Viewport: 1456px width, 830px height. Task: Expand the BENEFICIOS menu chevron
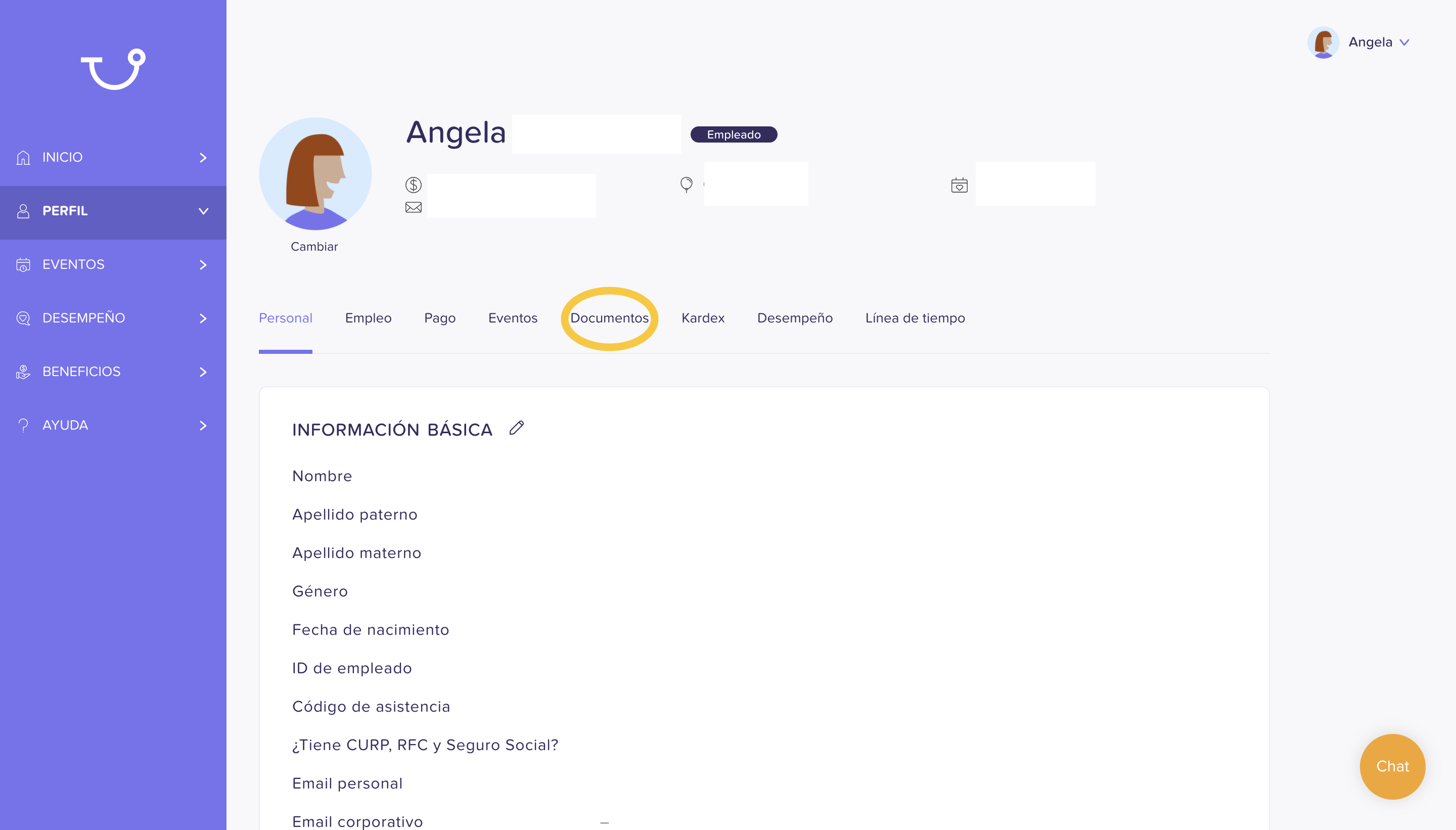[203, 372]
